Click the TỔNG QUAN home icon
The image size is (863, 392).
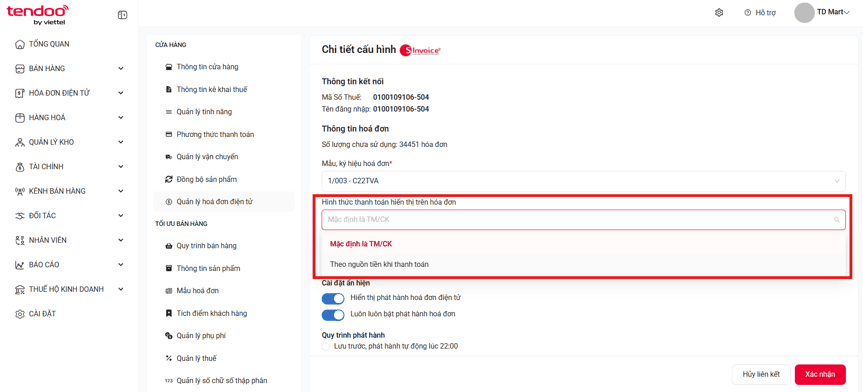pyautogui.click(x=19, y=44)
